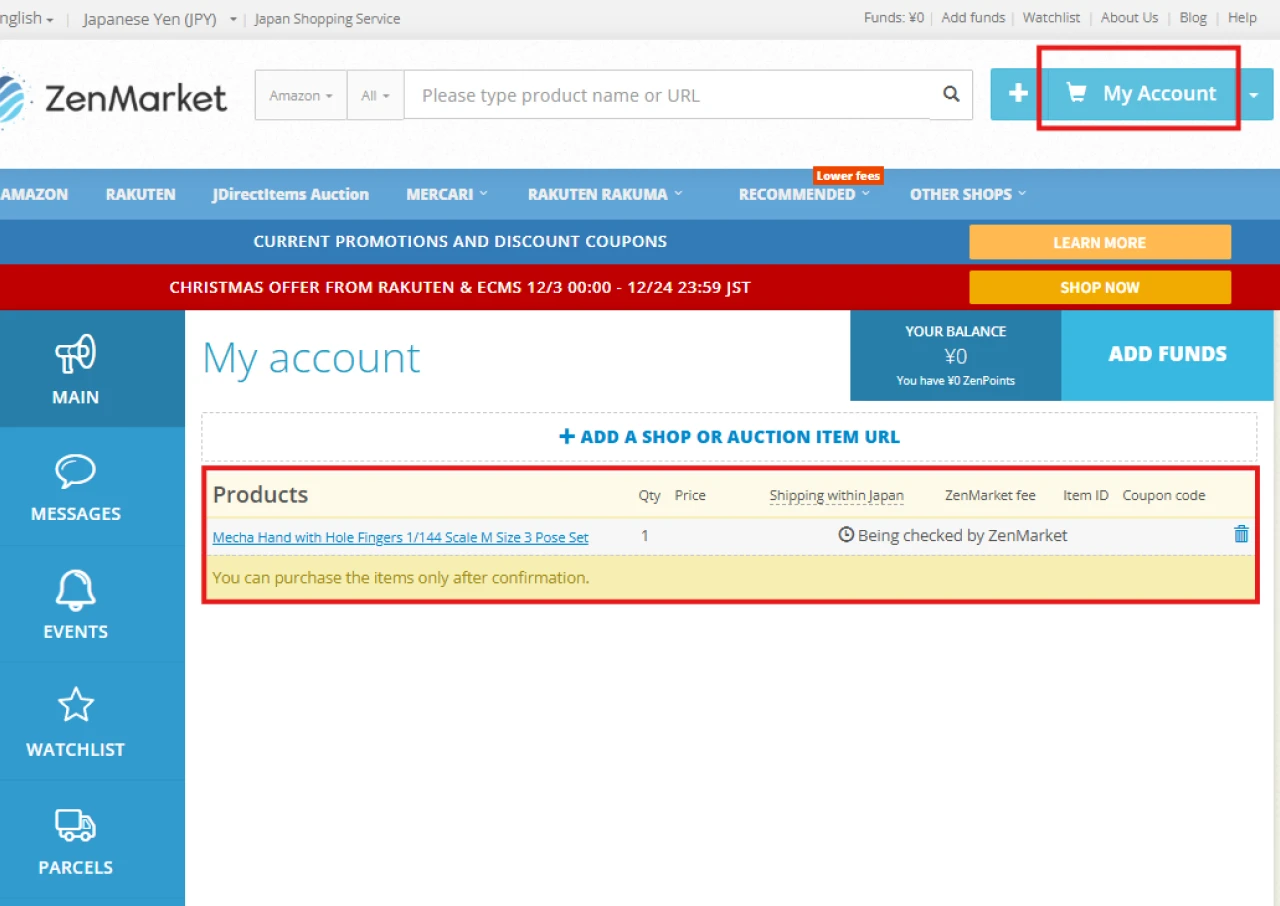Click Shipping within Japan column header
Image resolution: width=1280 pixels, height=906 pixels.
[836, 495]
